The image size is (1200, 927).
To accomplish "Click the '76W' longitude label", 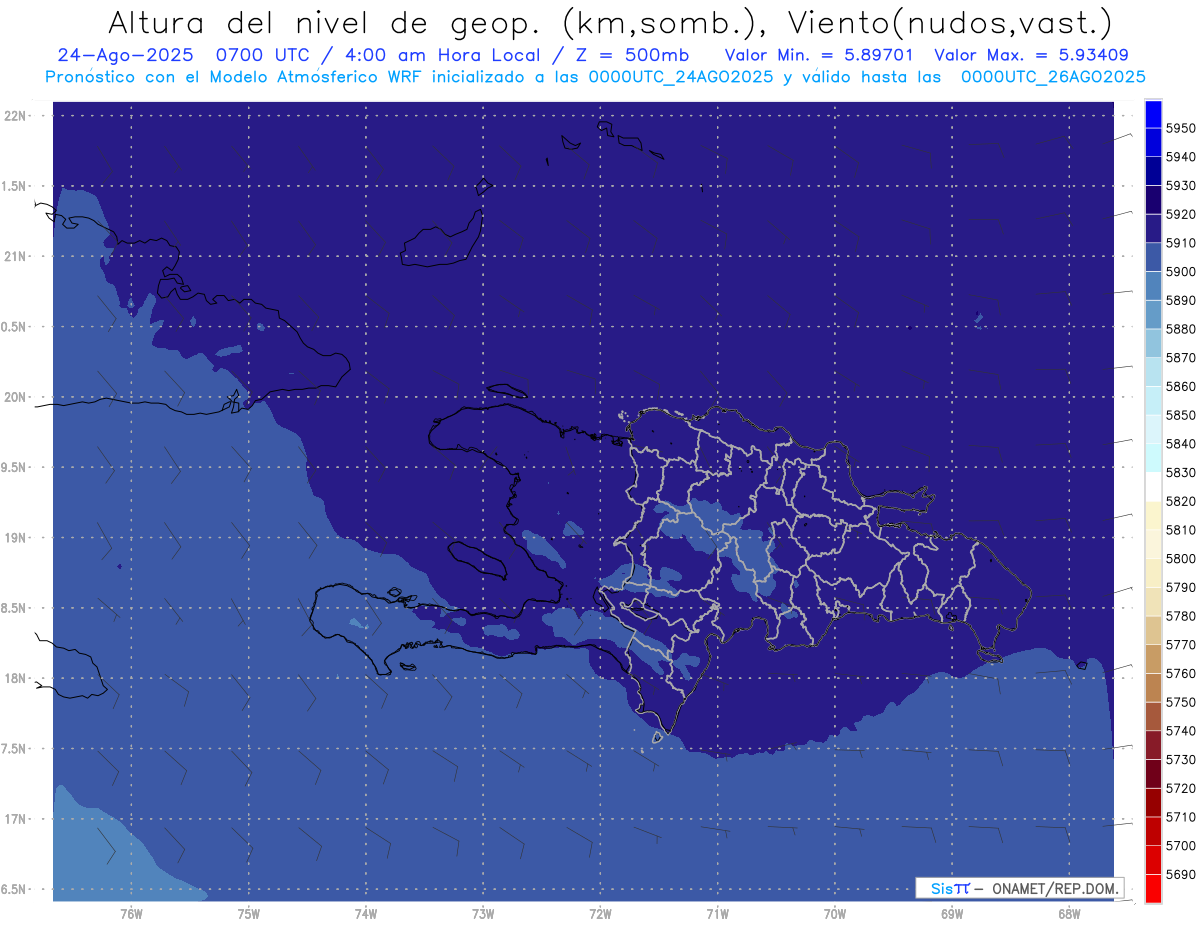I will pos(131,914).
